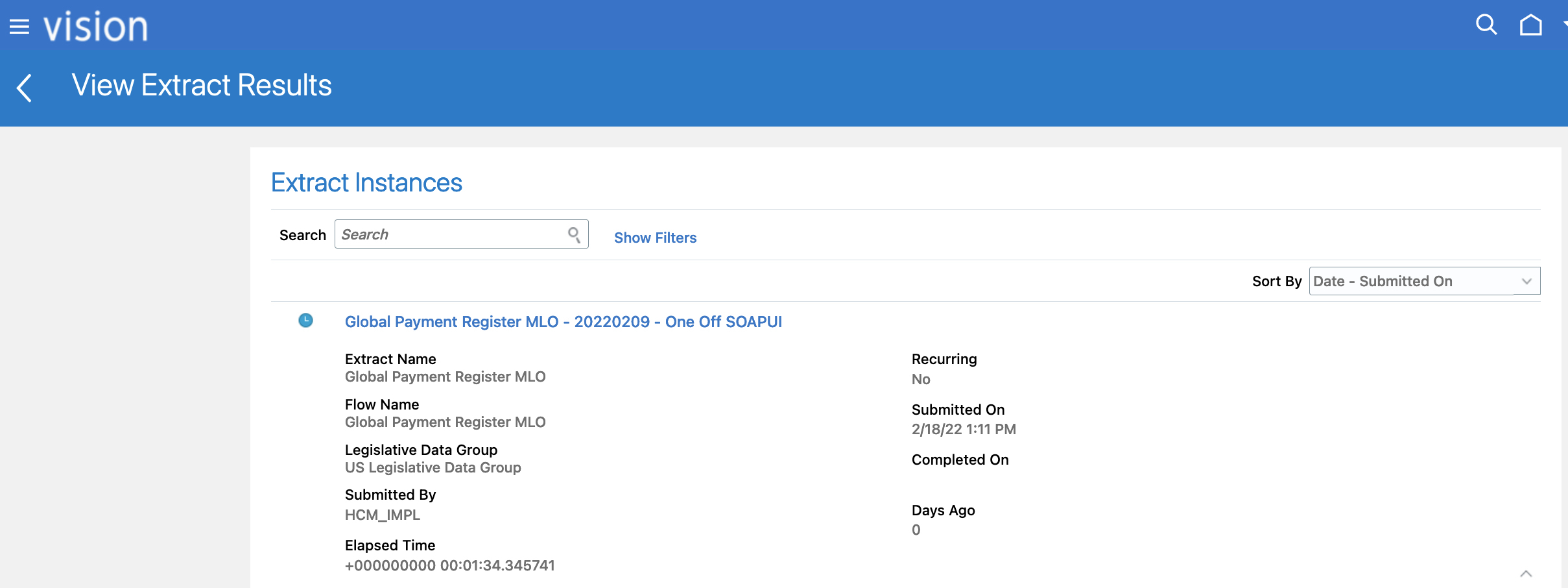Expand the header caret at far right
The width and height of the screenshot is (1568, 588).
point(1564,23)
